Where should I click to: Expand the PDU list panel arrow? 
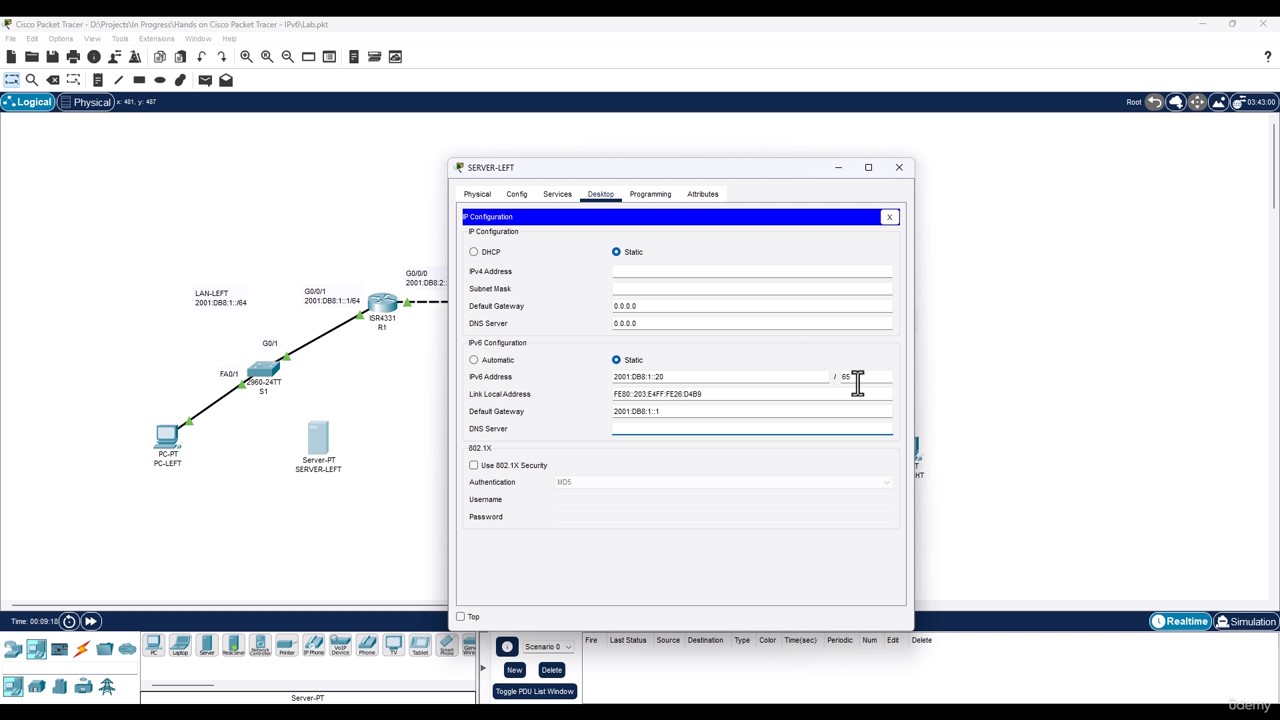(482, 668)
